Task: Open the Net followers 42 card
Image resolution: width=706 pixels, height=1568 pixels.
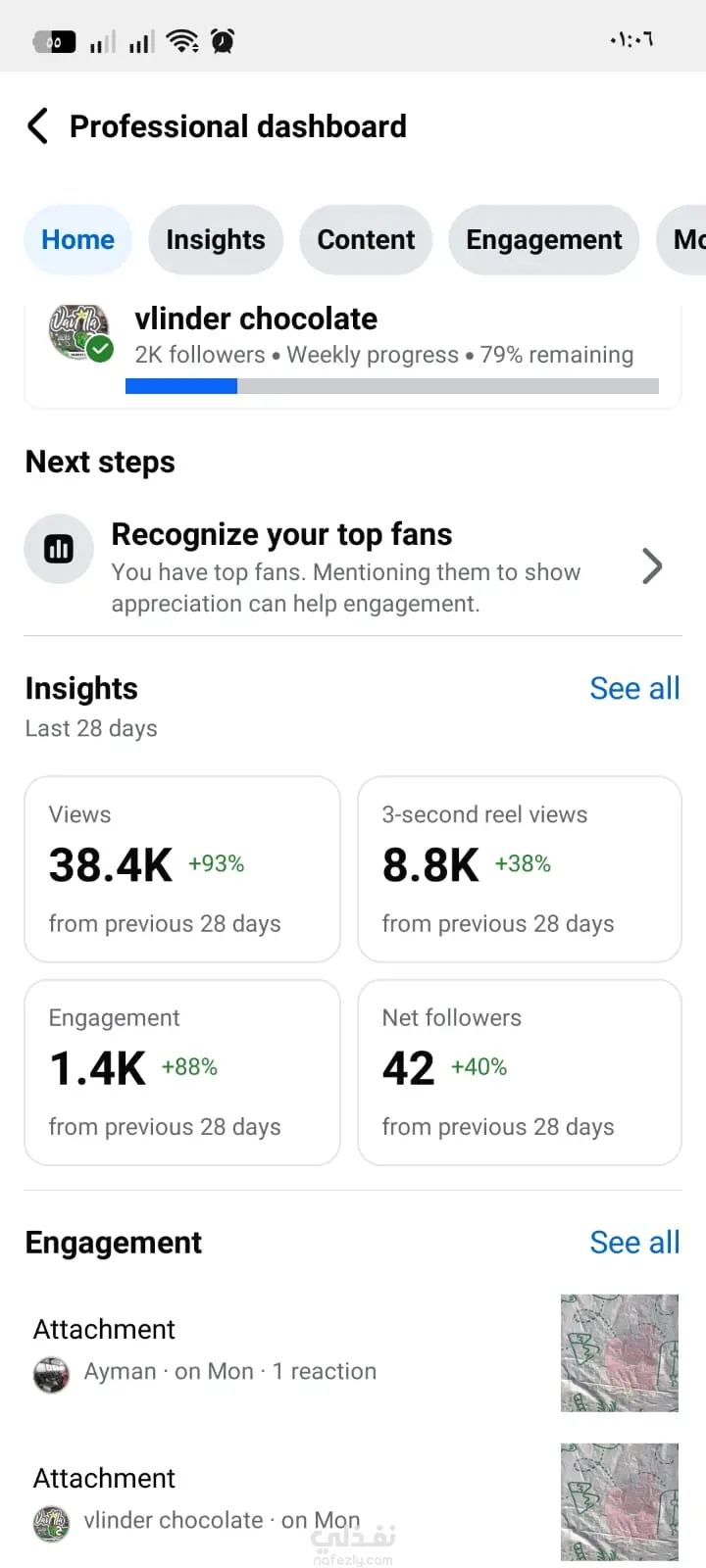Action: coord(520,1072)
